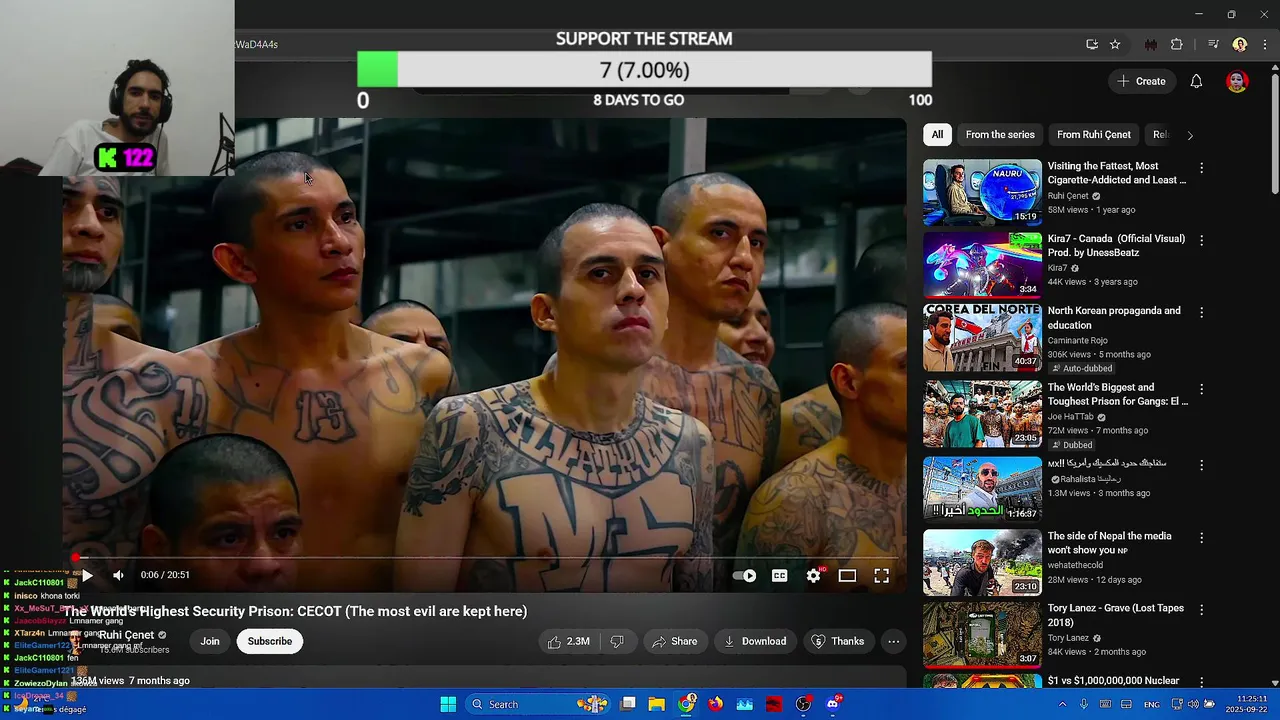Open YouTube account avatar menu
This screenshot has height=720, width=1280.
pos(1237,81)
